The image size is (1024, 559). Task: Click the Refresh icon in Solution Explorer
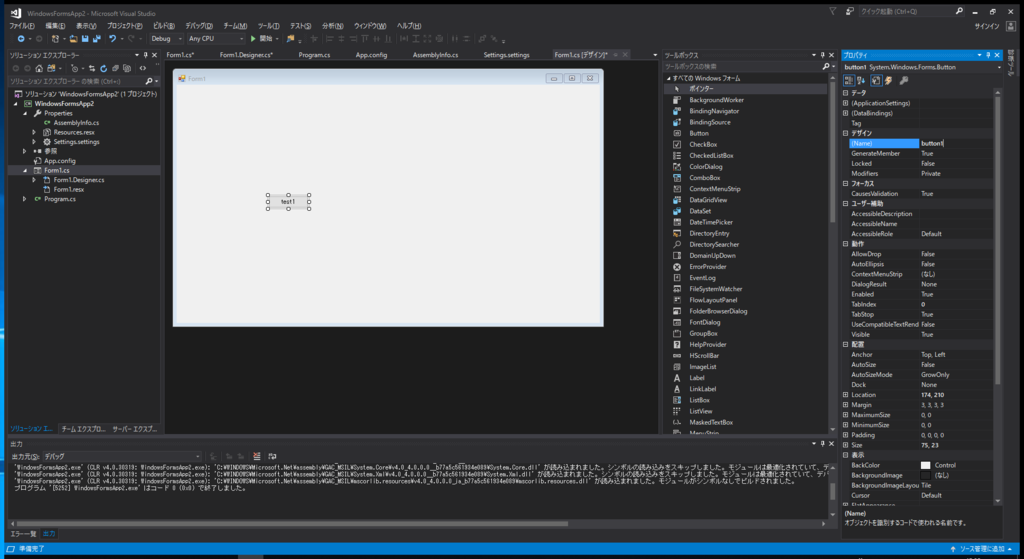103,68
